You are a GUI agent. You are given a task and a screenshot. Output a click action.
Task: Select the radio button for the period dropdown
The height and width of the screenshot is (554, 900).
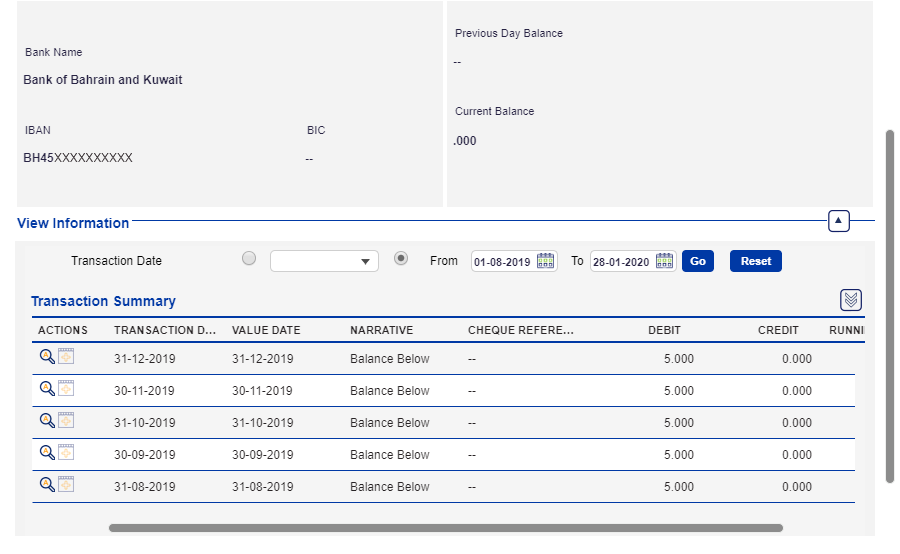[x=249, y=259]
